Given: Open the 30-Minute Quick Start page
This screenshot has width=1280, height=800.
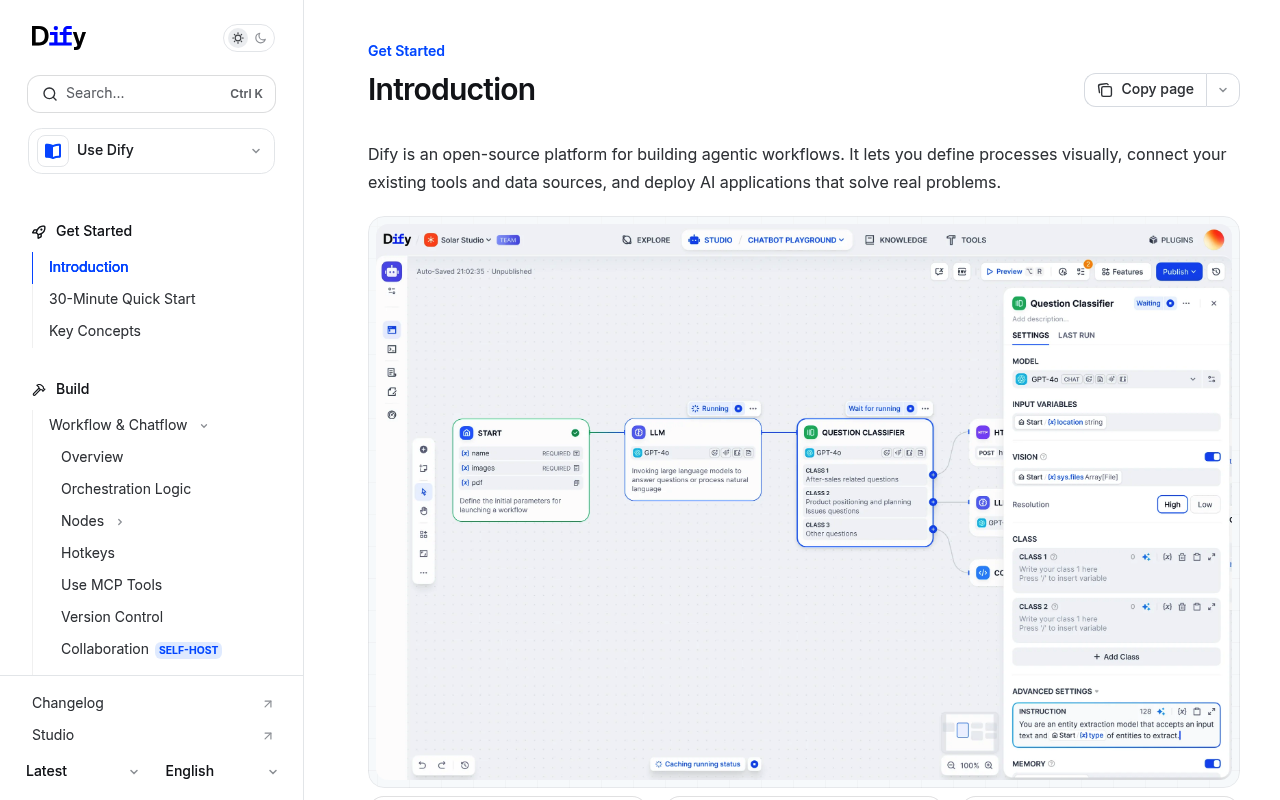Looking at the screenshot, I should pos(122,299).
